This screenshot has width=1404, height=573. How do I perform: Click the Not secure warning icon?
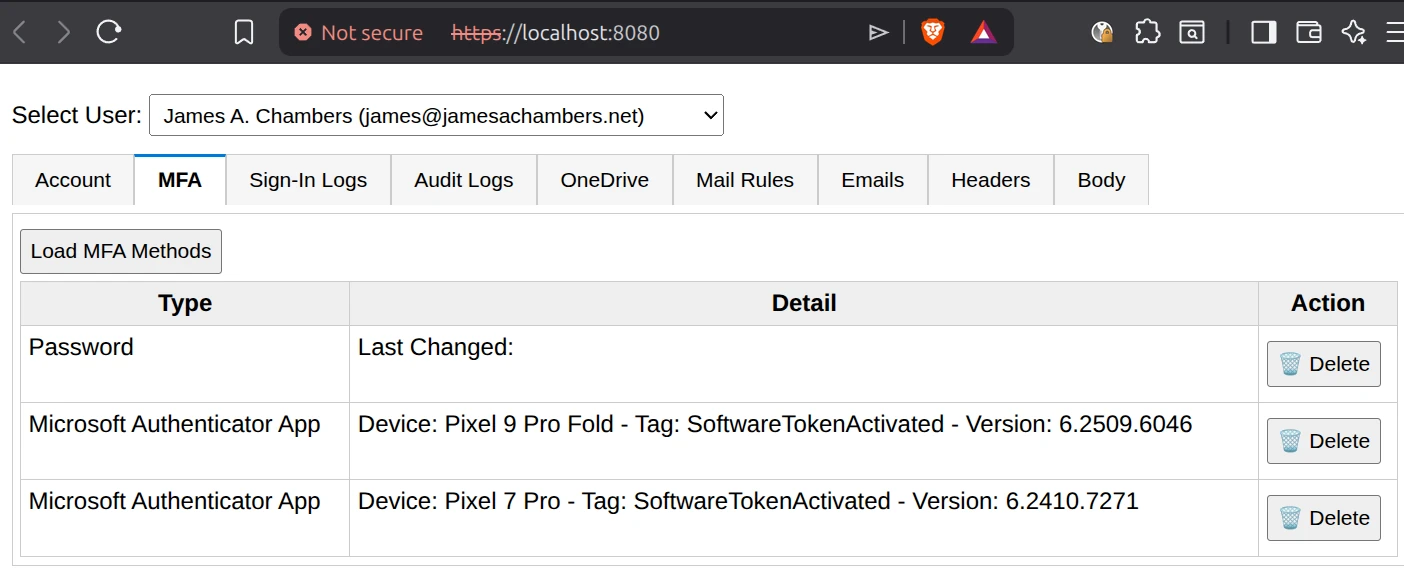click(302, 33)
